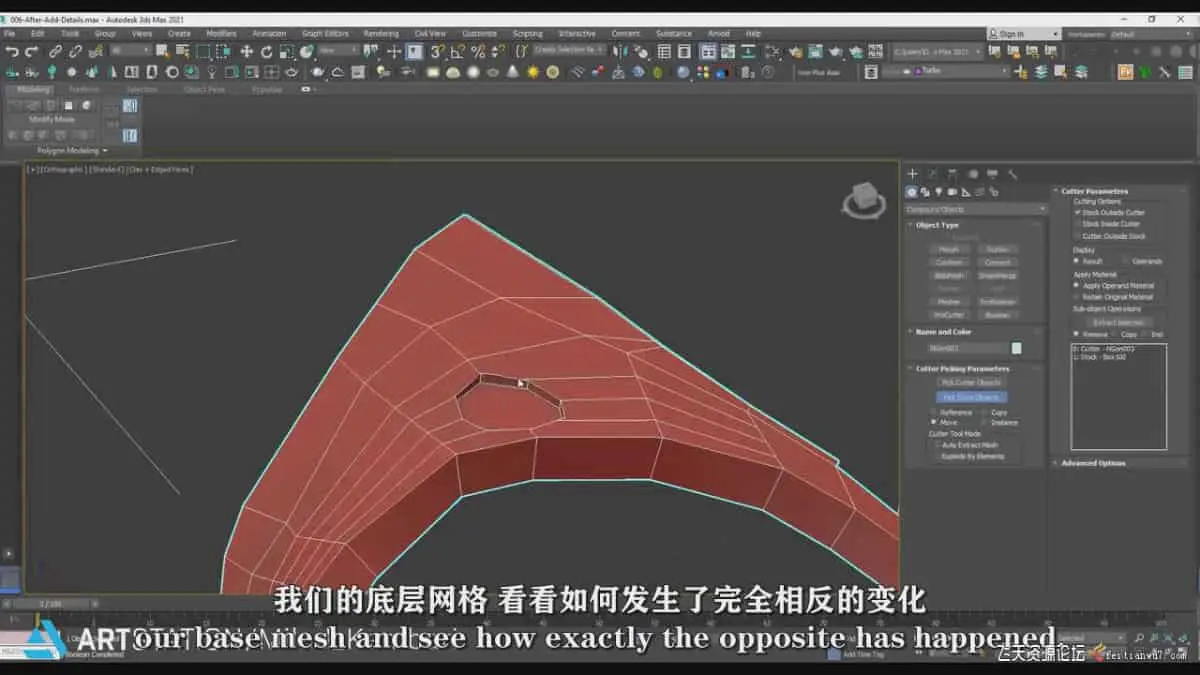The image size is (1200, 675).
Task: Select the Geometry category icon
Action: click(911, 192)
